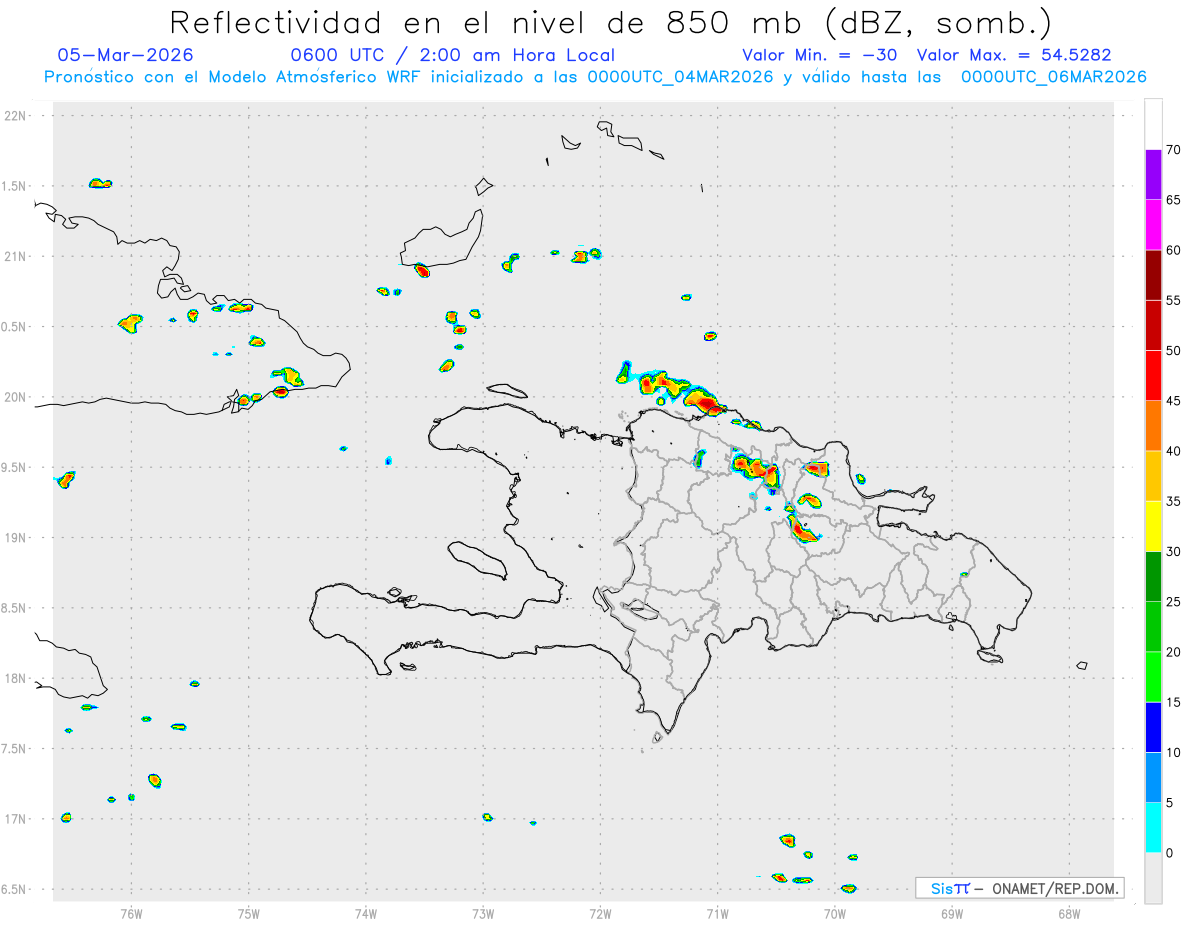Click the 'ONAMET/REP.DOM.' credit label

pos(1056,888)
